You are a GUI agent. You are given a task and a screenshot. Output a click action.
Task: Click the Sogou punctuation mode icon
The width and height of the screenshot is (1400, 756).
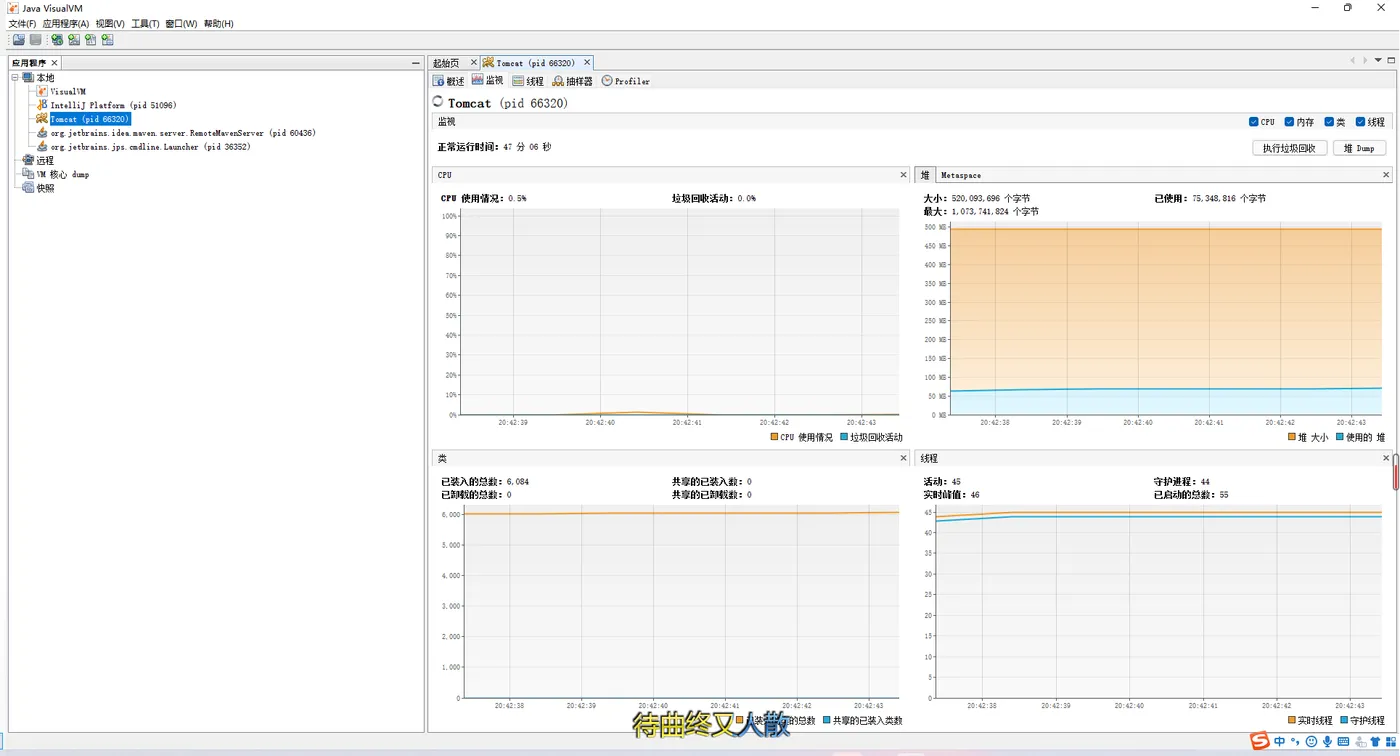click(x=1295, y=742)
